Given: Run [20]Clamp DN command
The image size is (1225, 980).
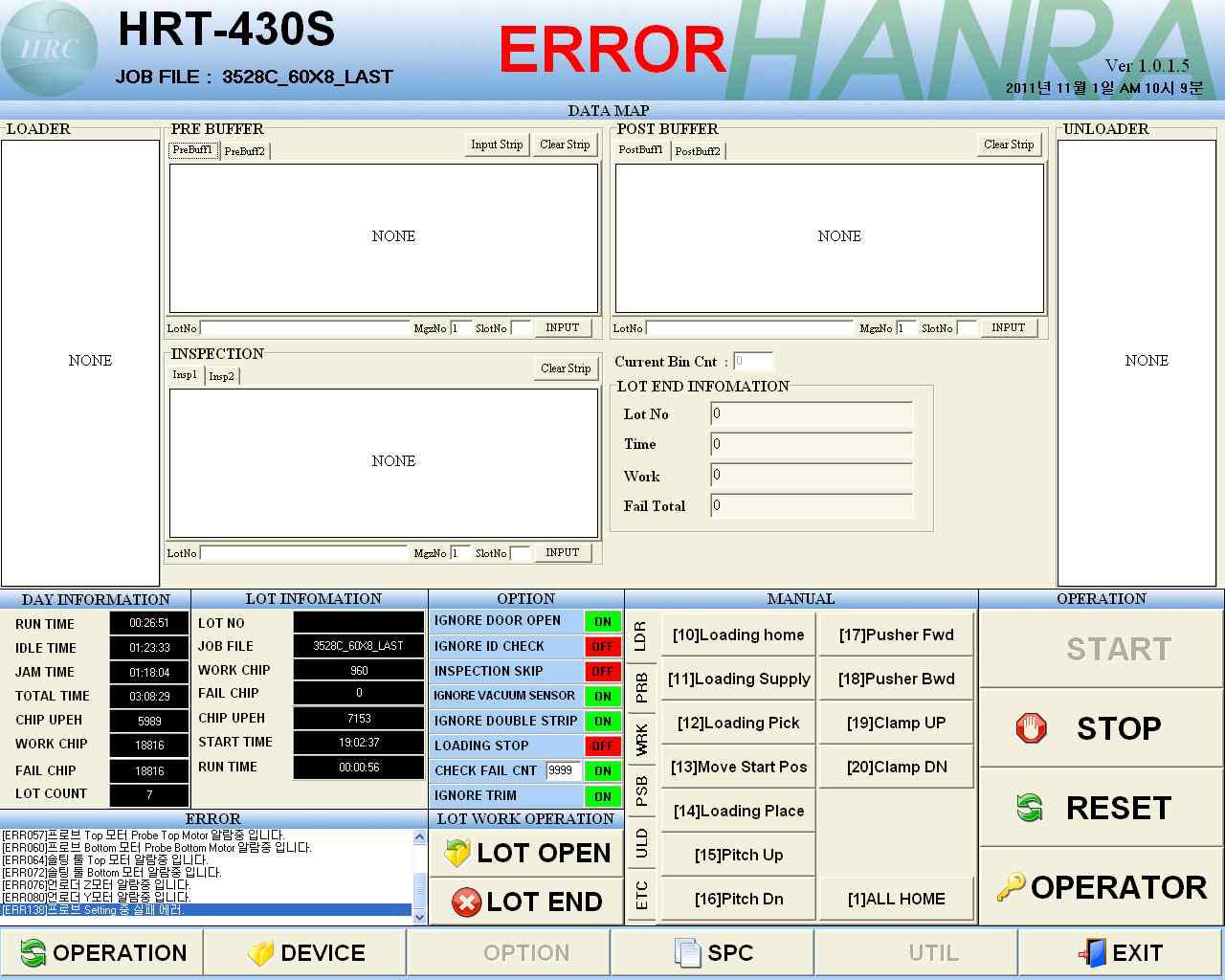Looking at the screenshot, I should click(897, 767).
